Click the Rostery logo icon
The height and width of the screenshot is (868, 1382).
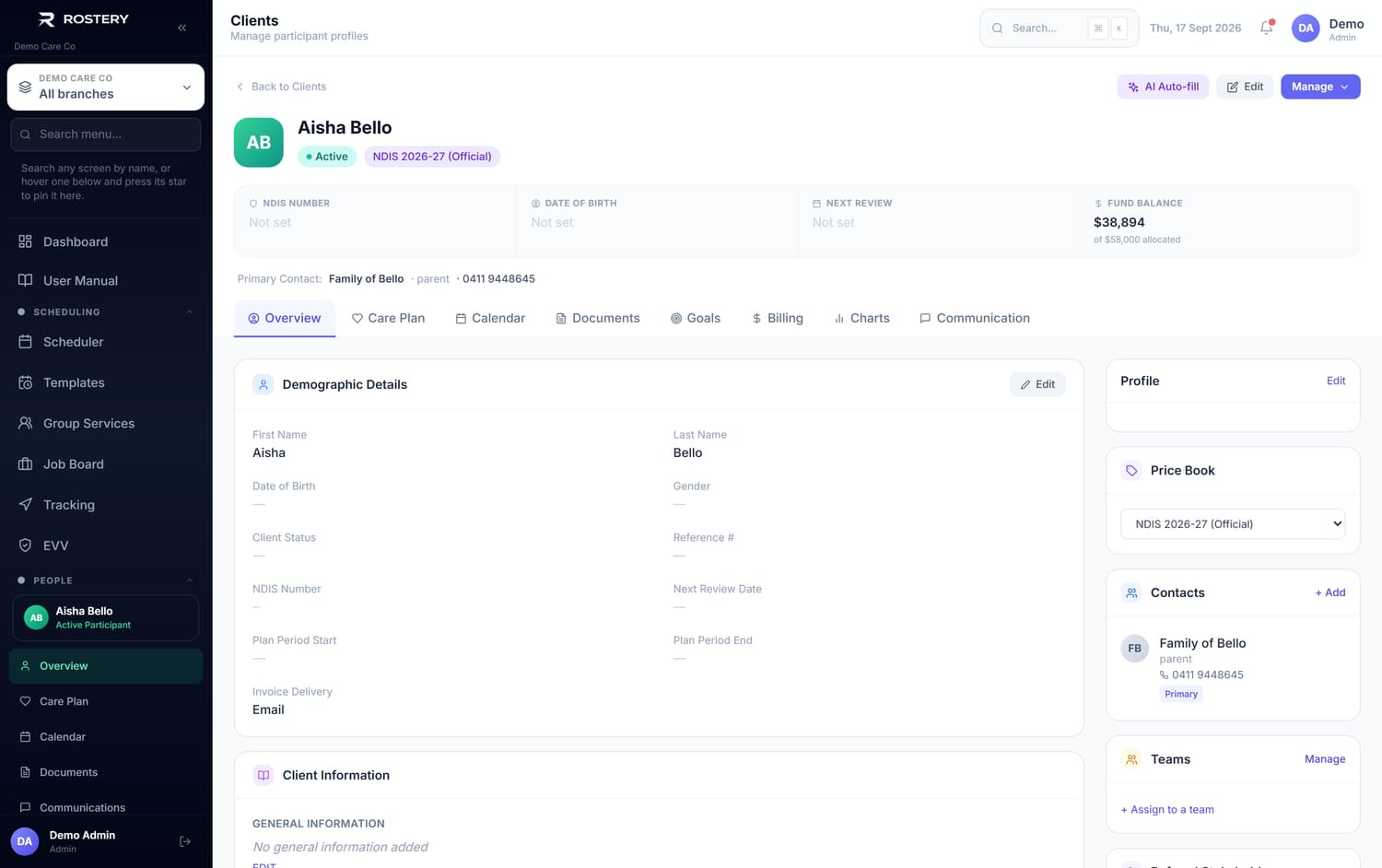click(x=46, y=19)
